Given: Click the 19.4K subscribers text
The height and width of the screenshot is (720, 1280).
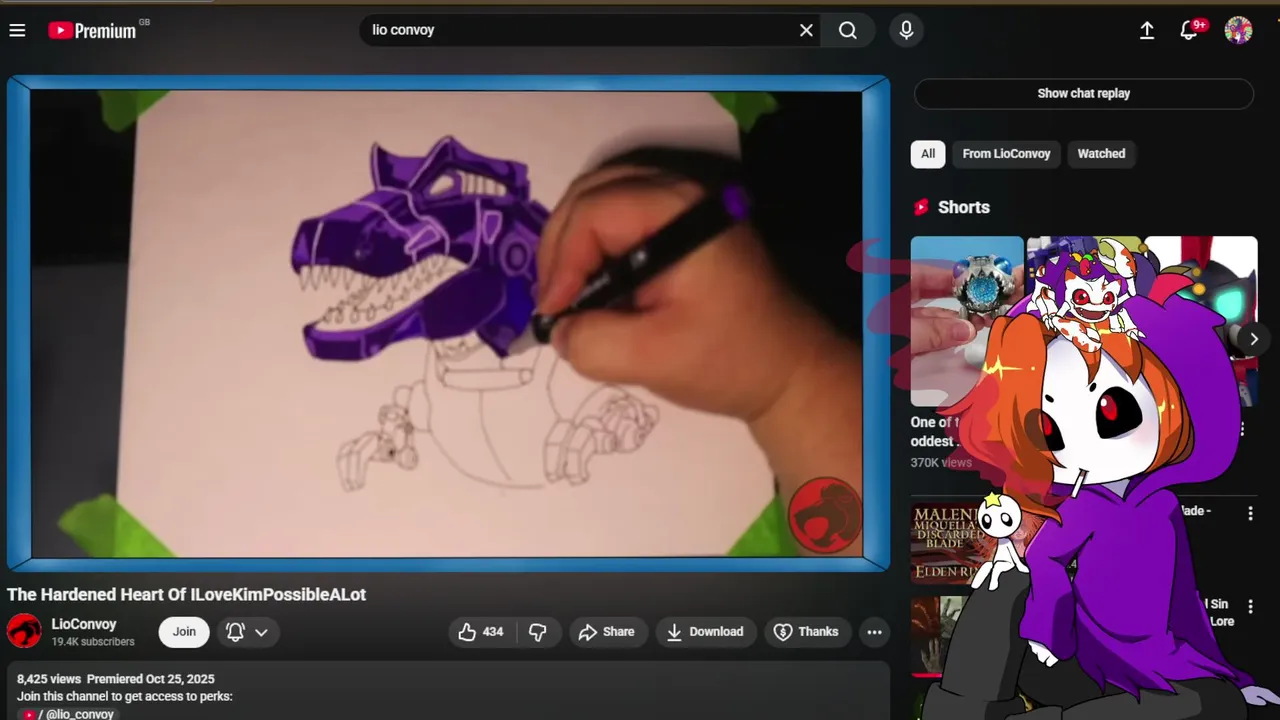Looking at the screenshot, I should click(93, 642).
